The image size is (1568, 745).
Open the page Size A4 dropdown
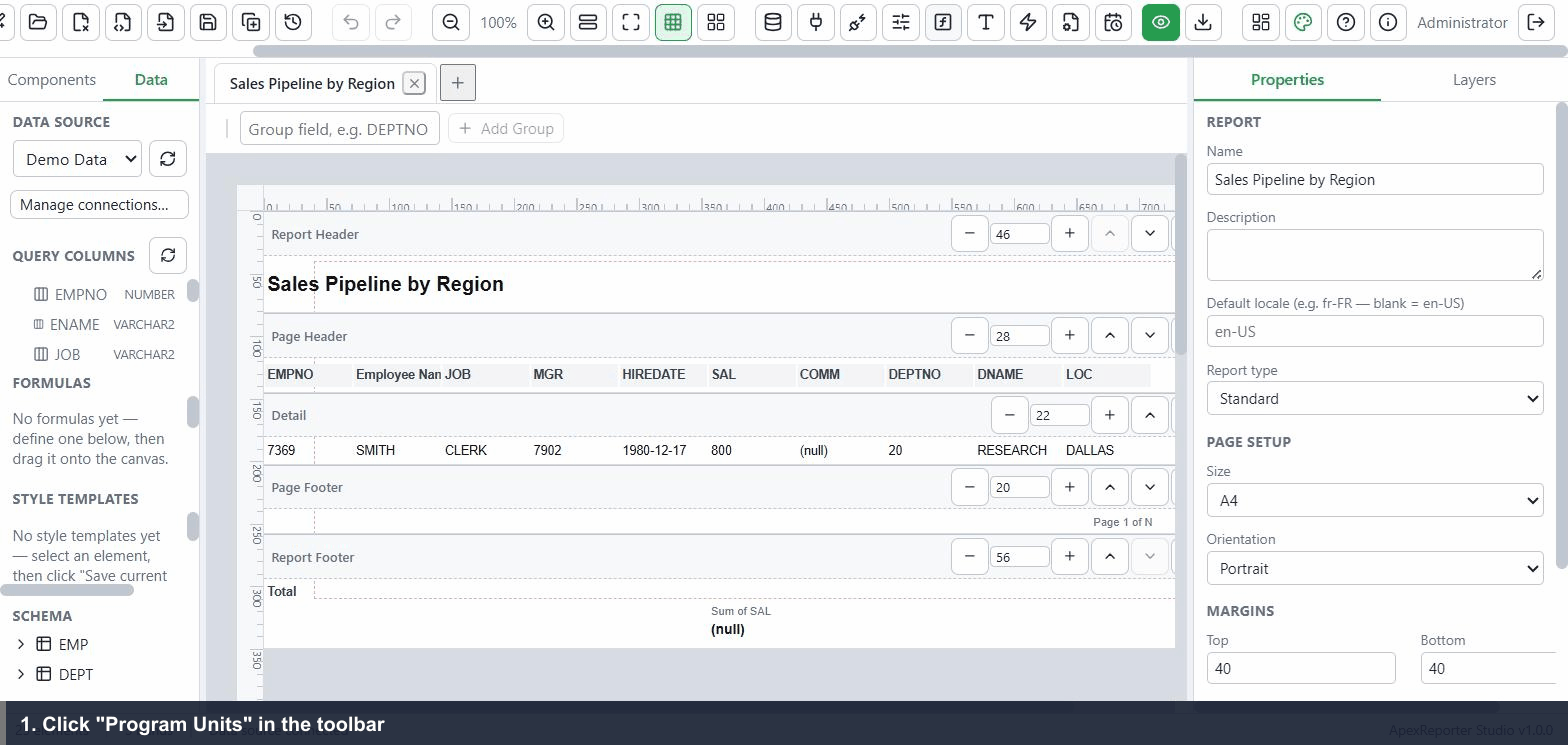click(x=1375, y=500)
